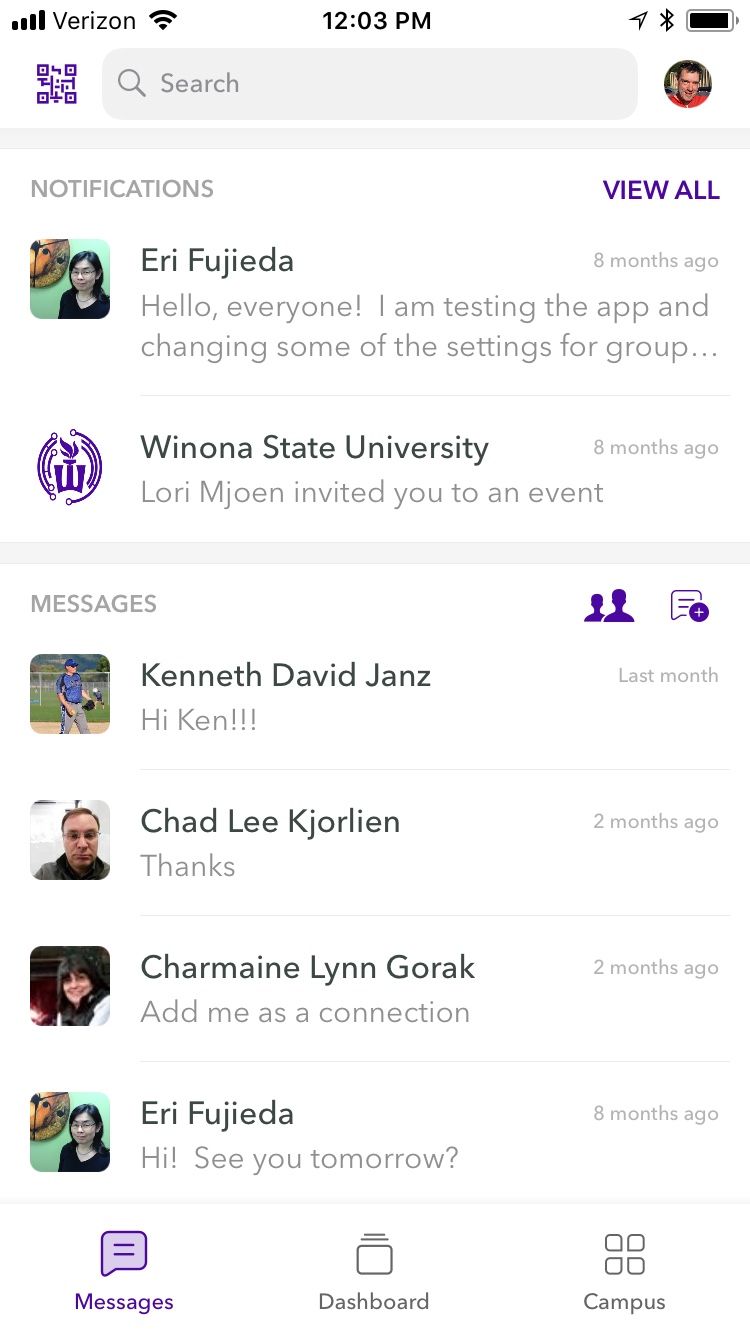This screenshot has width=750, height=1334.
Task: Open Charmaine Lynn Gorak's message
Action: [x=428, y=988]
